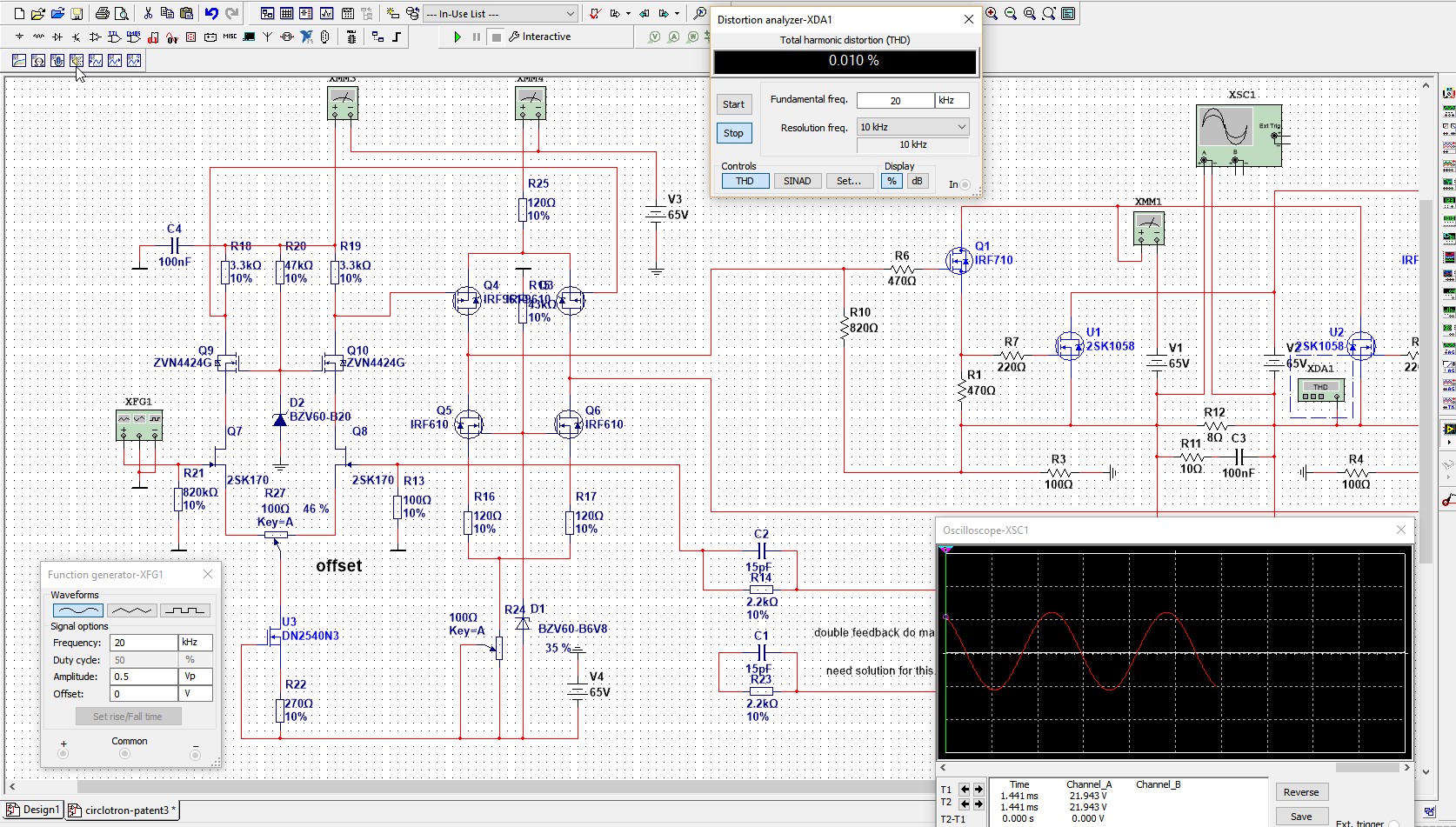Open the XMM1 multimeter instrument
Image resolution: width=1456 pixels, height=827 pixels.
click(x=1149, y=229)
